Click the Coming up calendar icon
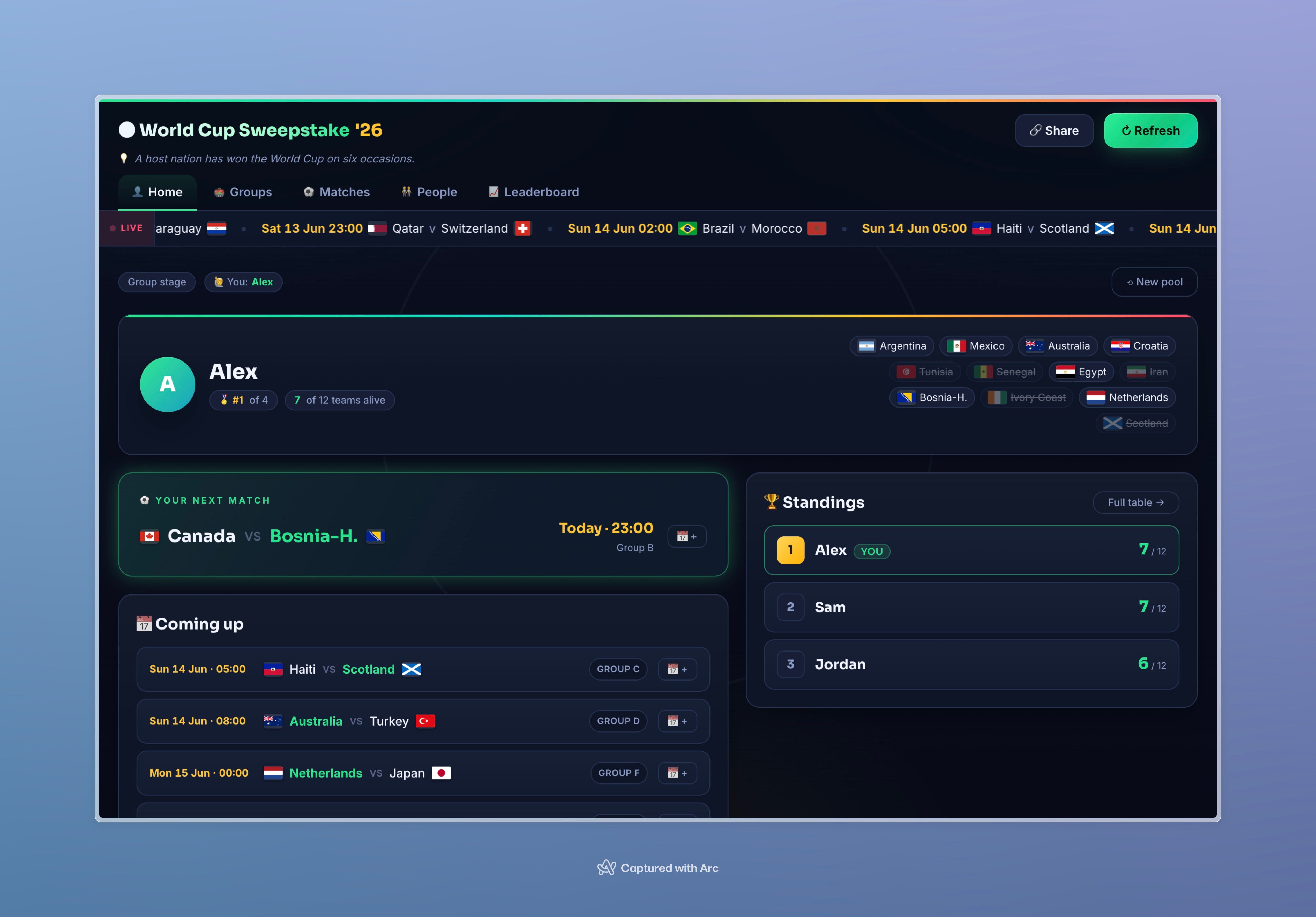 pyautogui.click(x=144, y=623)
